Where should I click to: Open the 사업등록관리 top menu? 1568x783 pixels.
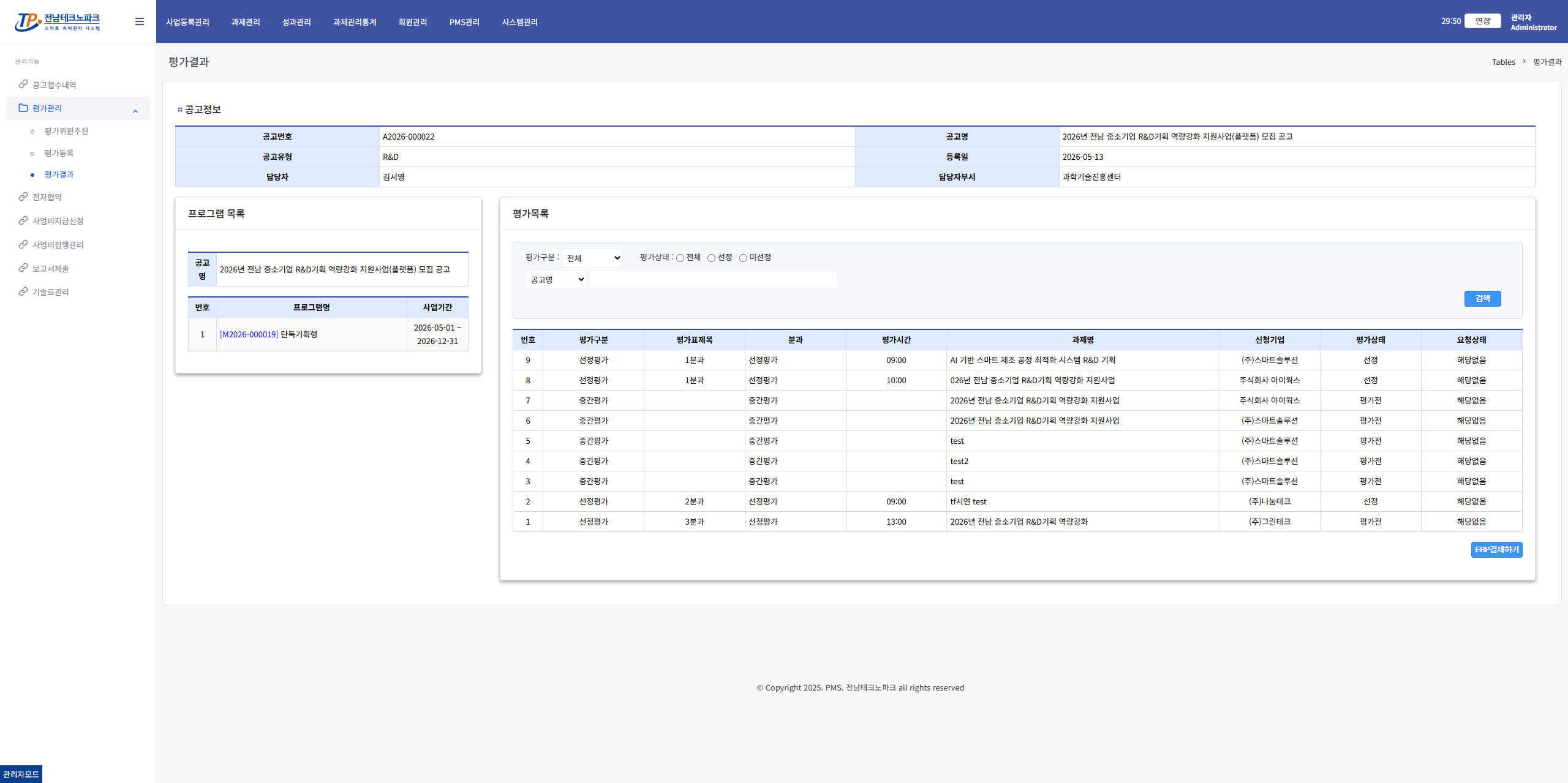[187, 22]
